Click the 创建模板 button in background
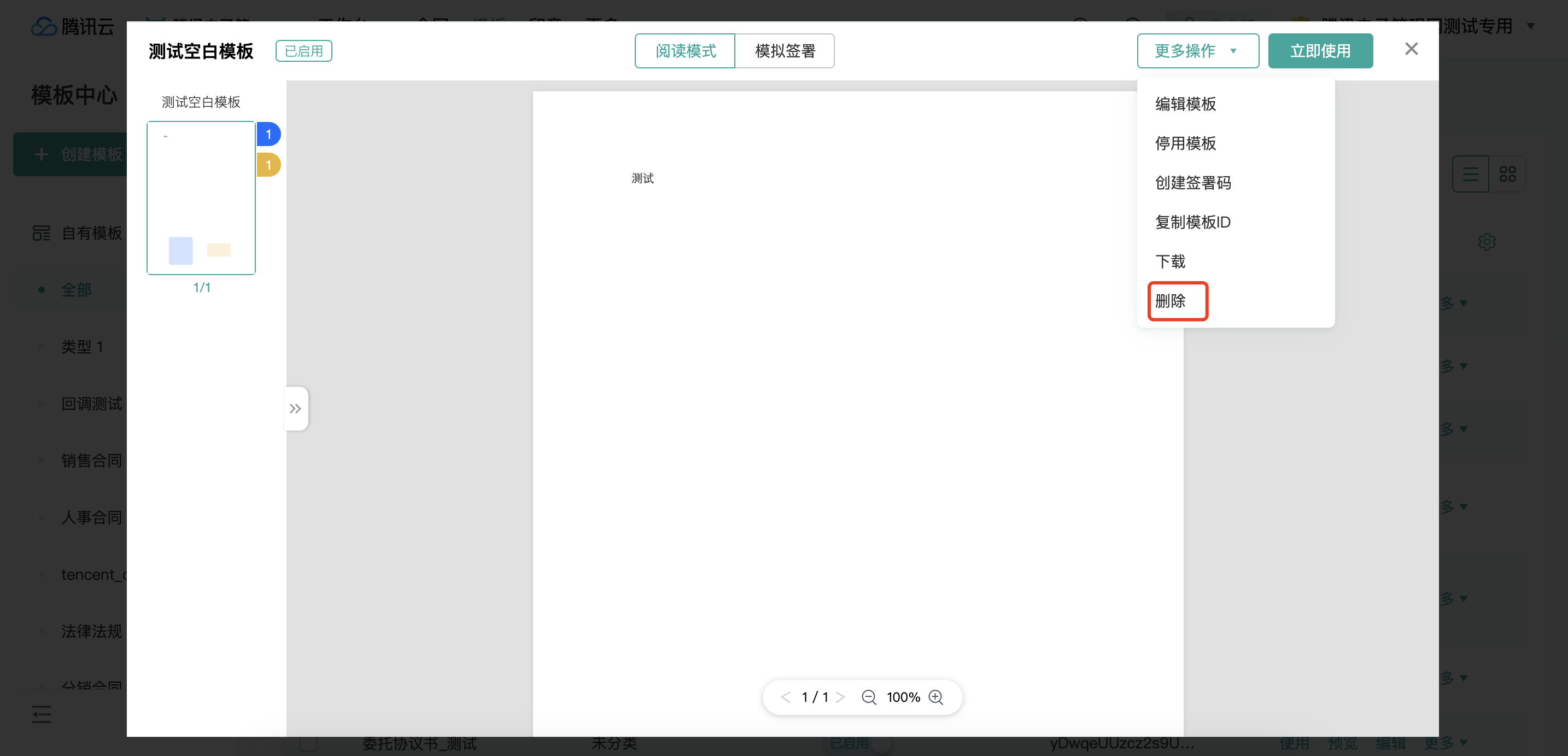Screen dimensions: 1568x756 [70, 154]
